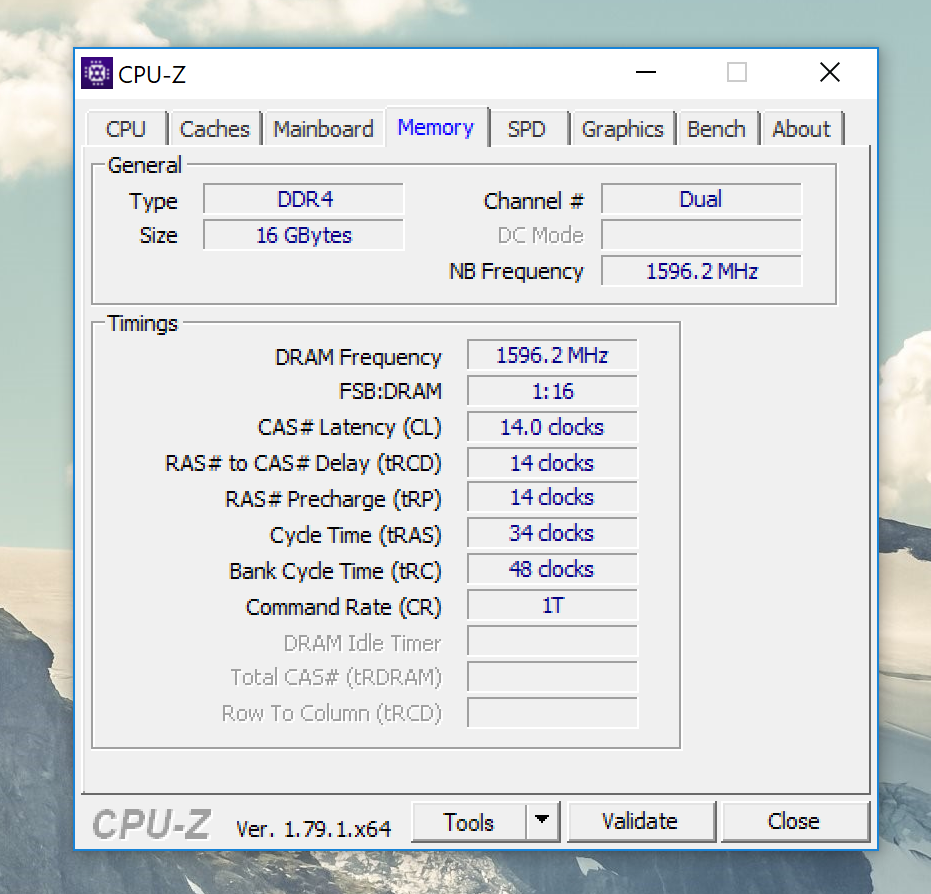Open the Graphics tab
Image resolution: width=931 pixels, height=894 pixels.
[x=622, y=128]
